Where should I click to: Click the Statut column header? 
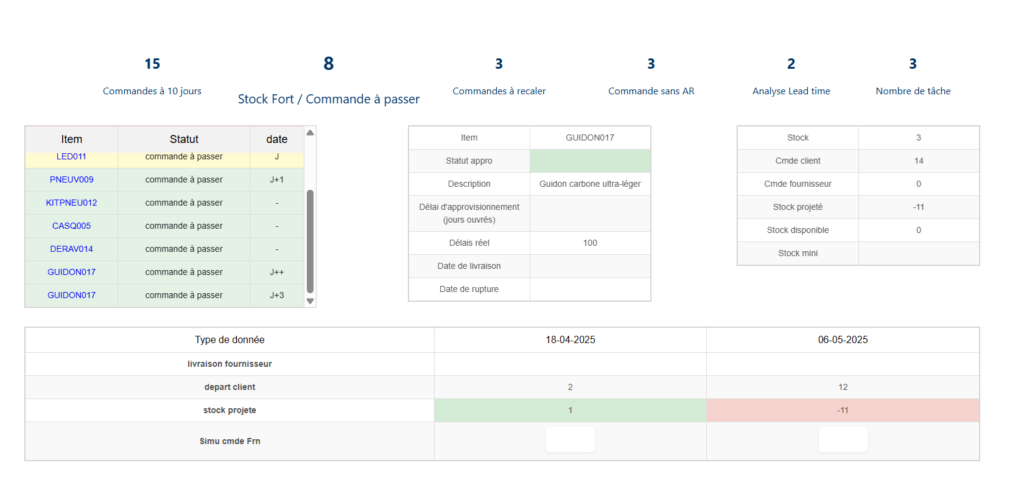184,139
